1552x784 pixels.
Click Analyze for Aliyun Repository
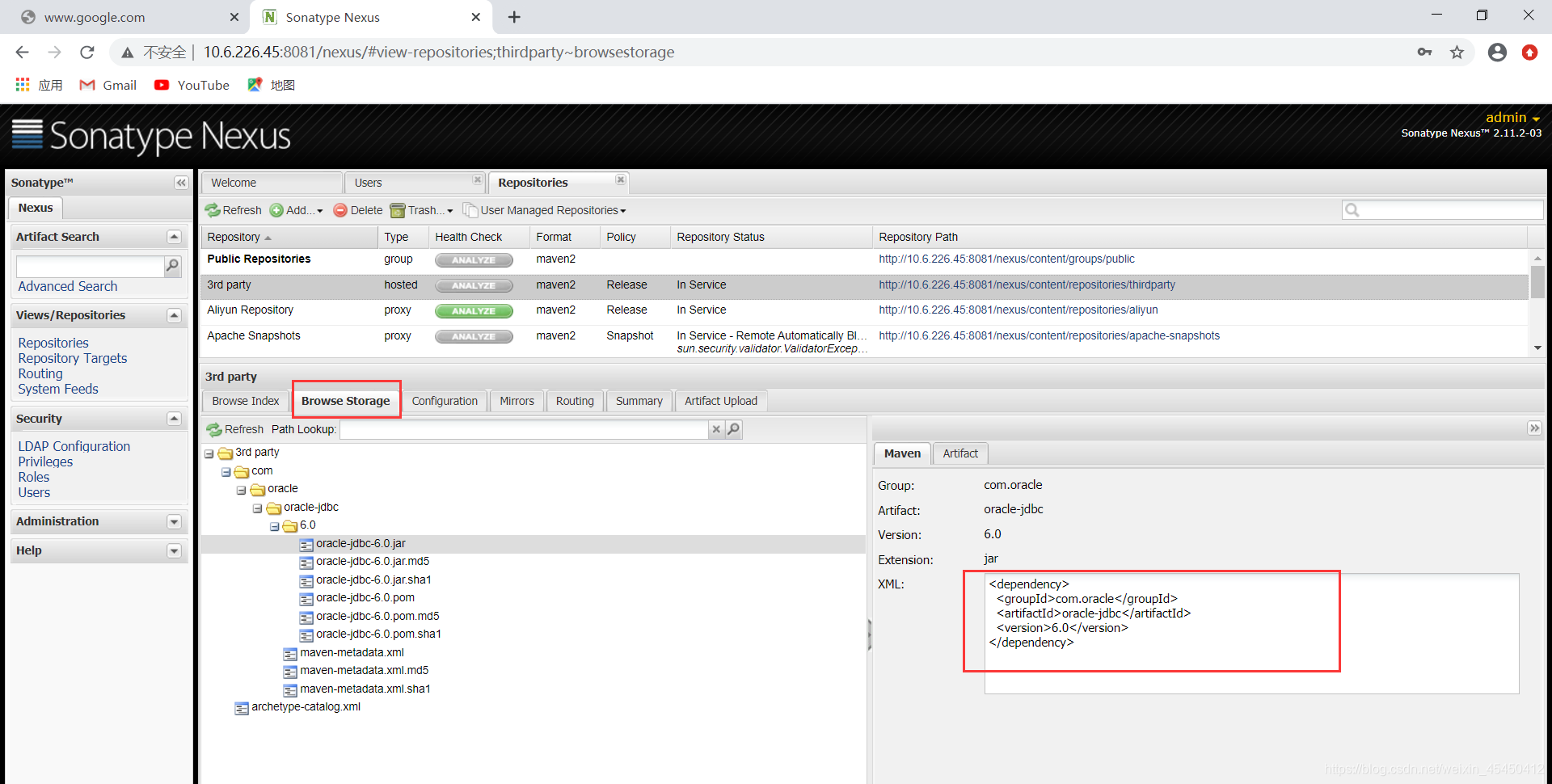tap(474, 311)
